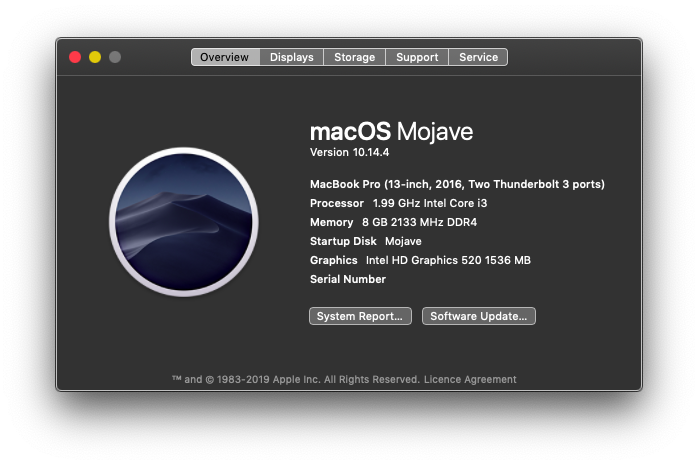Click the '8 GB 2133 MHz DDR4' value
This screenshot has height=465, width=698.
point(419,222)
